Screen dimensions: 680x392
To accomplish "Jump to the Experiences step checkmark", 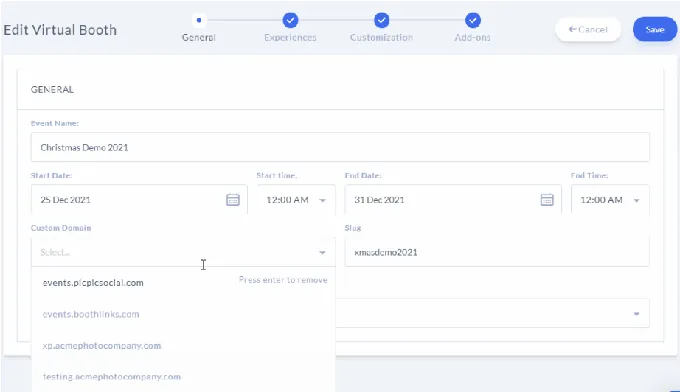I will pos(290,20).
